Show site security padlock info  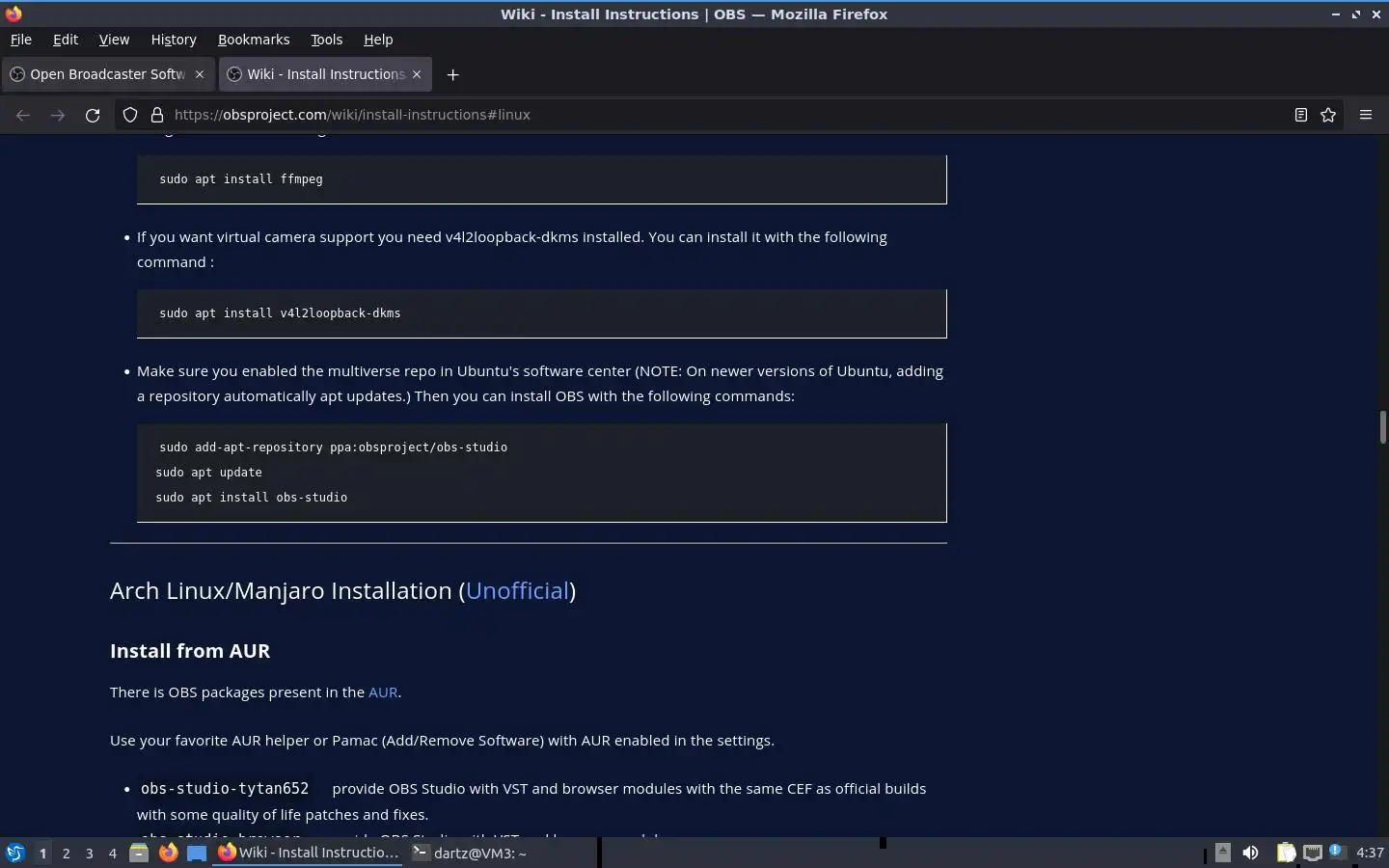click(x=157, y=115)
